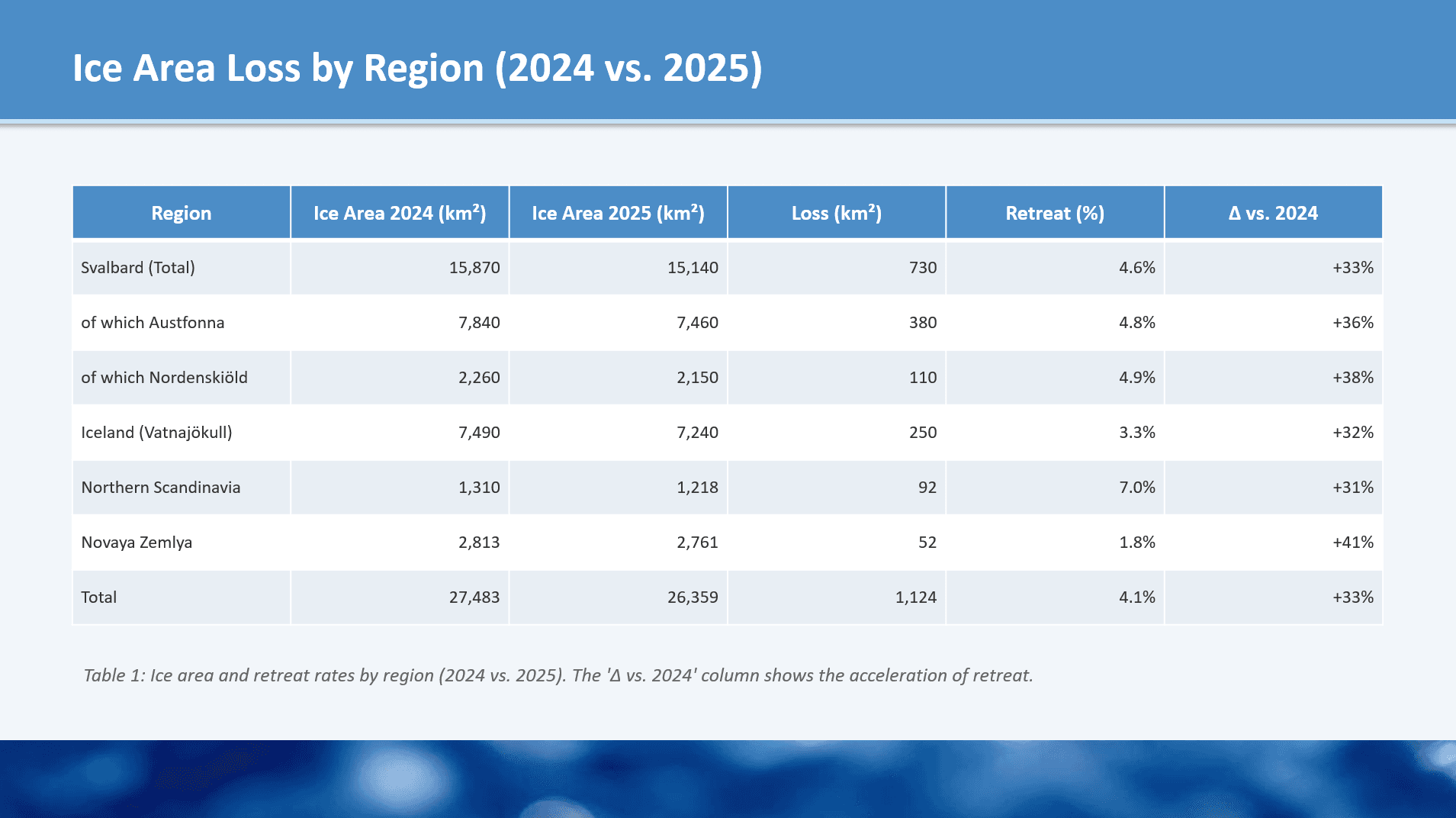Click the 'Retreat (%)' column header

tap(1054, 213)
